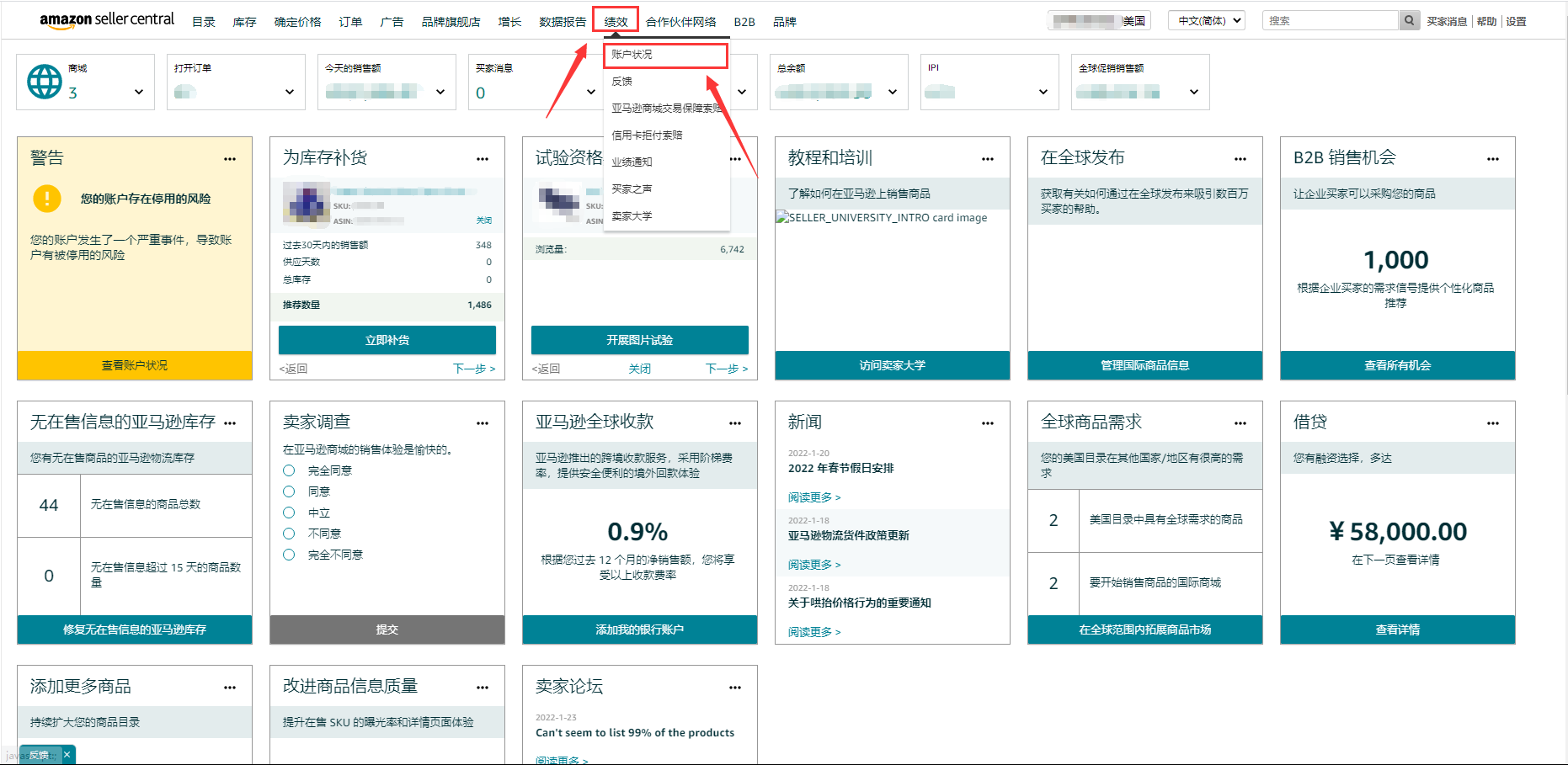Open the more options menu on 亚马逊全球收款 card
The image size is (1568, 765).
pyautogui.click(x=735, y=423)
